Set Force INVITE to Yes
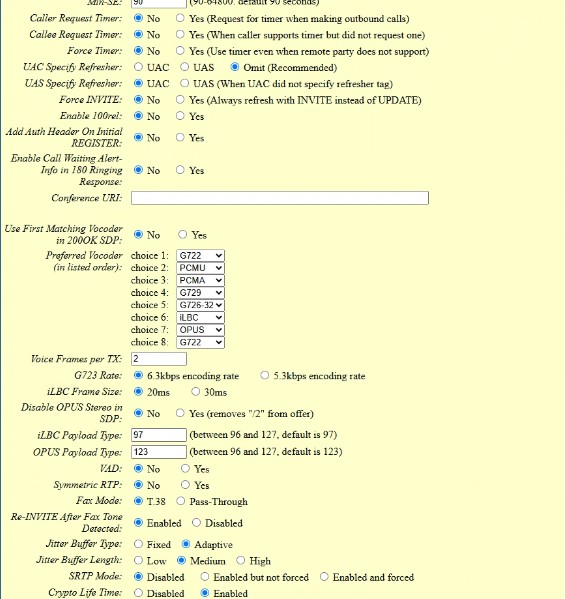The image size is (566, 599). pos(180,99)
